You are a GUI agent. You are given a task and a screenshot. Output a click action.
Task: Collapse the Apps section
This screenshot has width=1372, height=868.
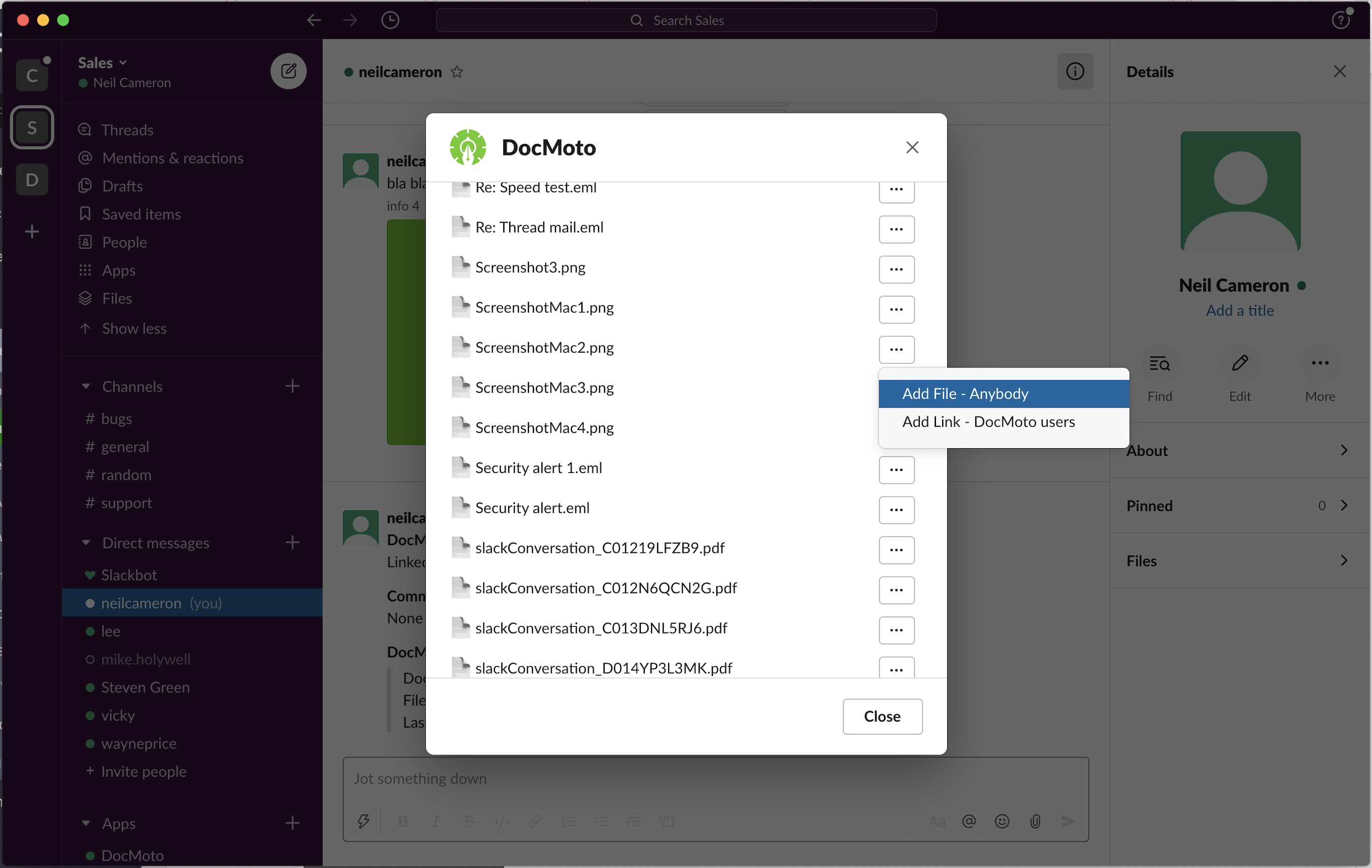(85, 824)
